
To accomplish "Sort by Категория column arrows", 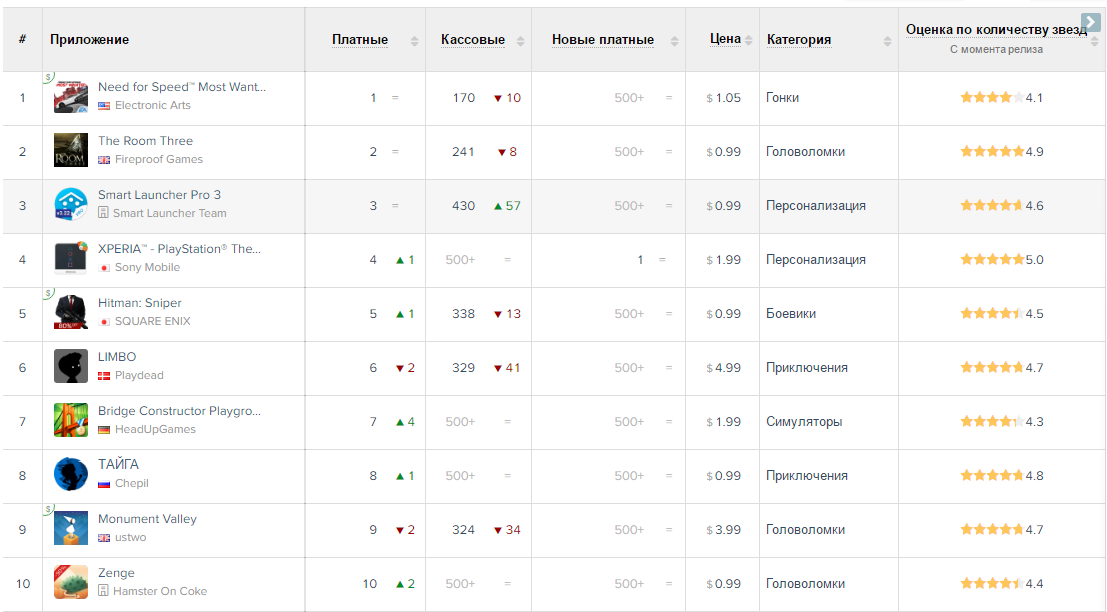I will point(887,41).
